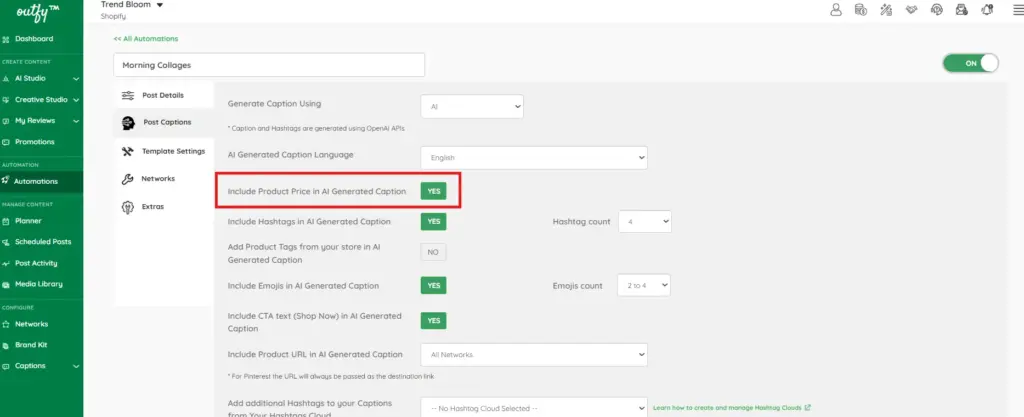Viewport: 1024px width, 417px height.
Task: Click the handshake partner icon
Action: click(x=912, y=9)
